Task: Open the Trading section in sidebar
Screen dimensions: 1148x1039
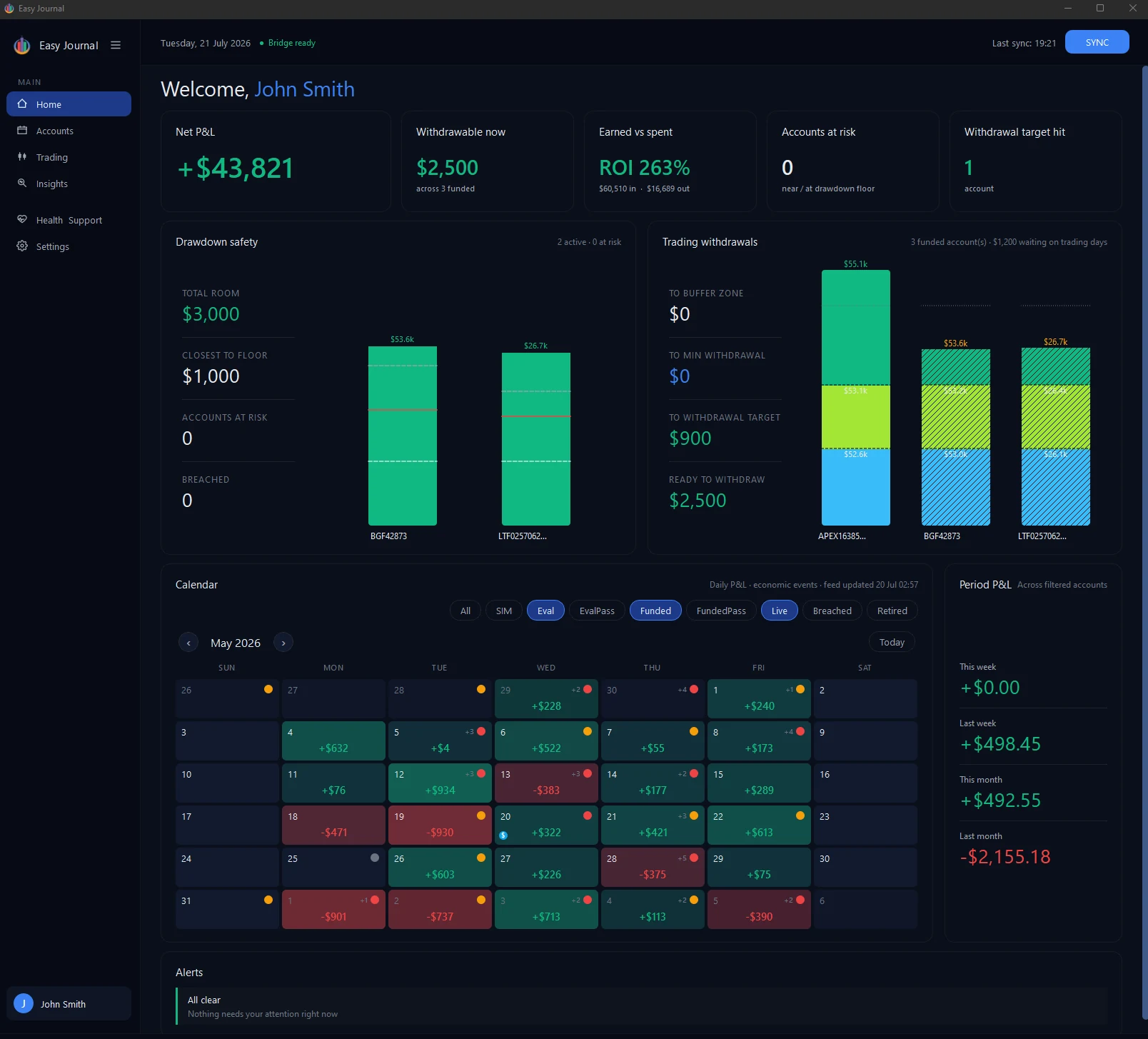Action: (x=69, y=157)
